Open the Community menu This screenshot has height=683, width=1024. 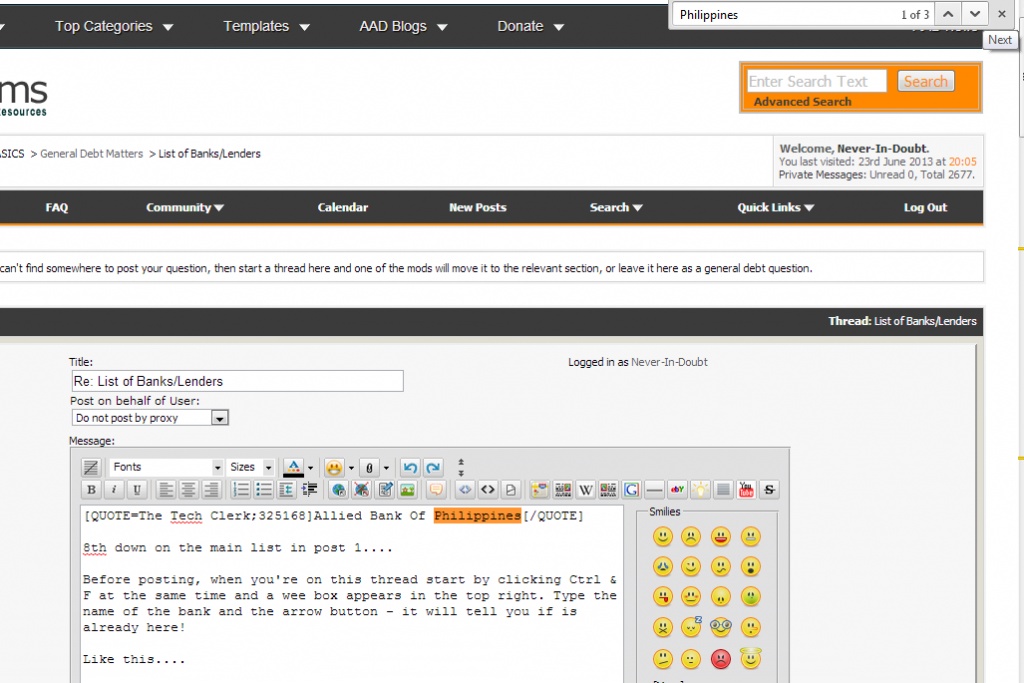pos(184,208)
